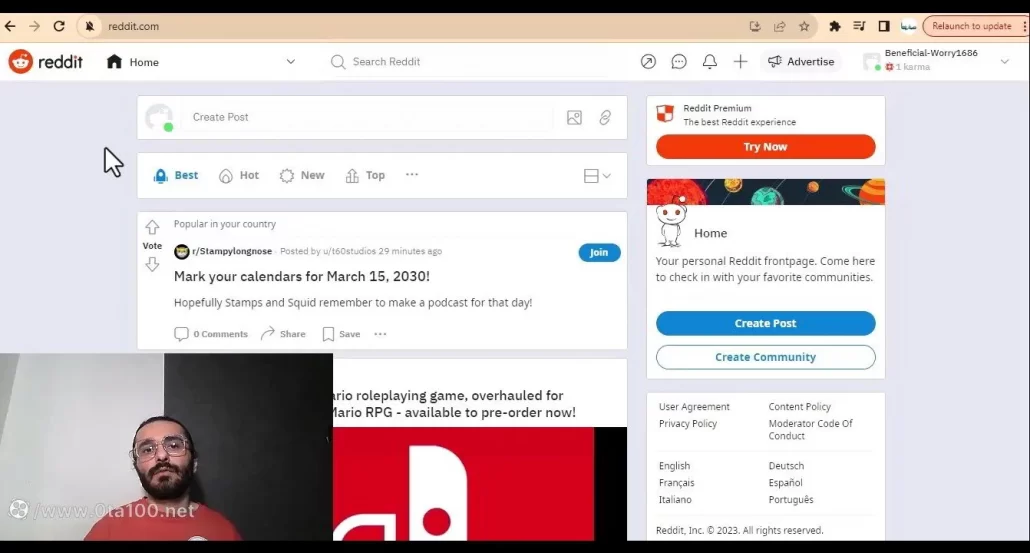
Task: Open the chat bubble icon
Action: pos(679,62)
